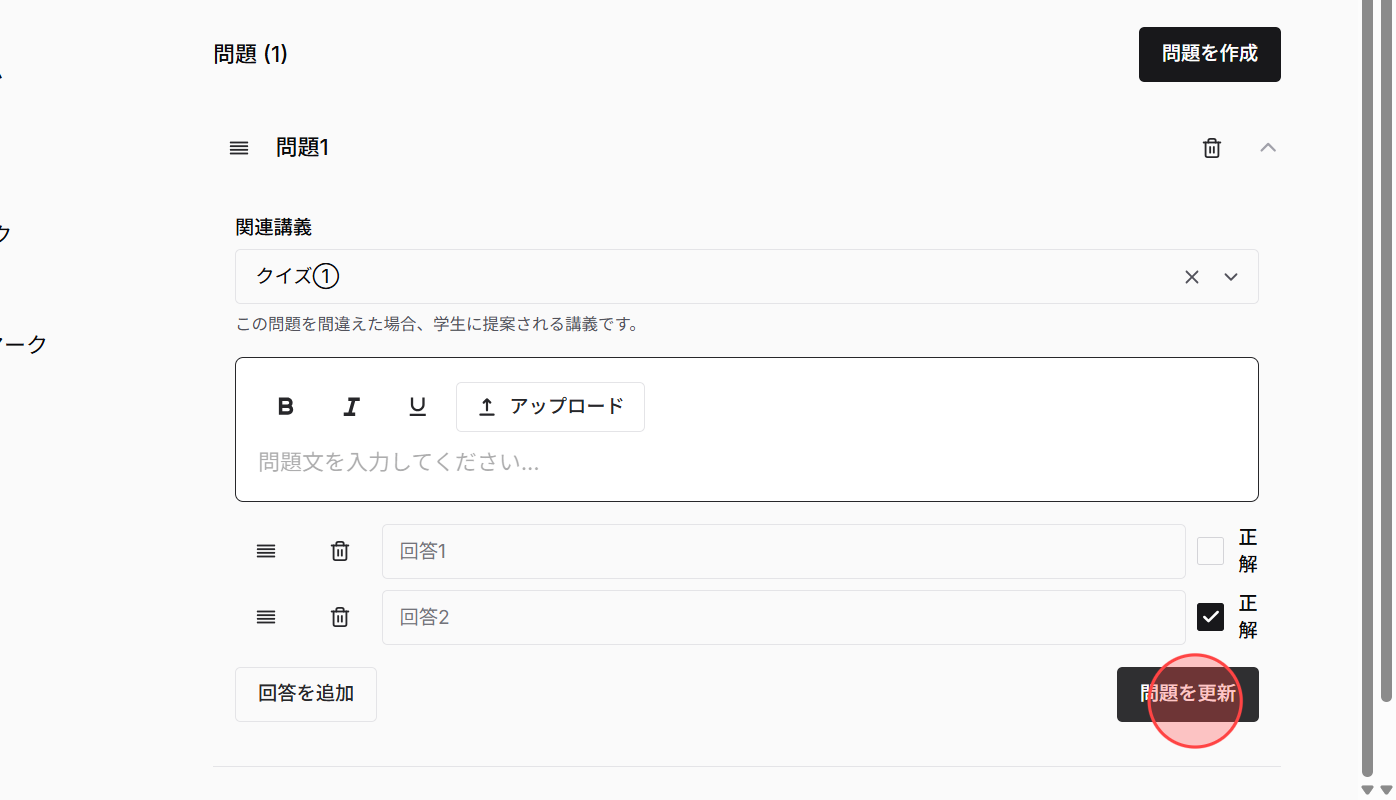Click the 回答を追加 button

[305, 694]
